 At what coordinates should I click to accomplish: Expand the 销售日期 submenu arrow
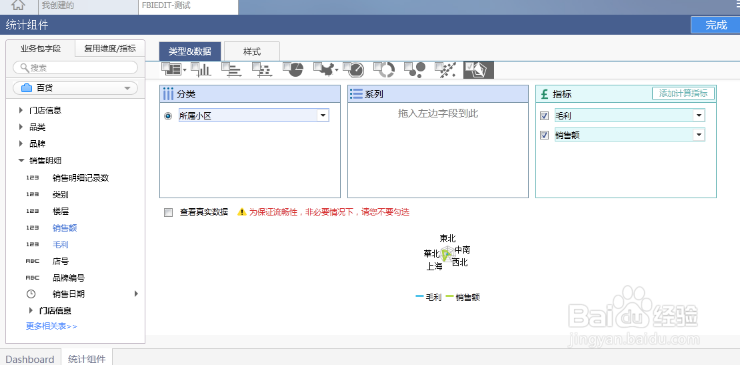tap(136, 294)
